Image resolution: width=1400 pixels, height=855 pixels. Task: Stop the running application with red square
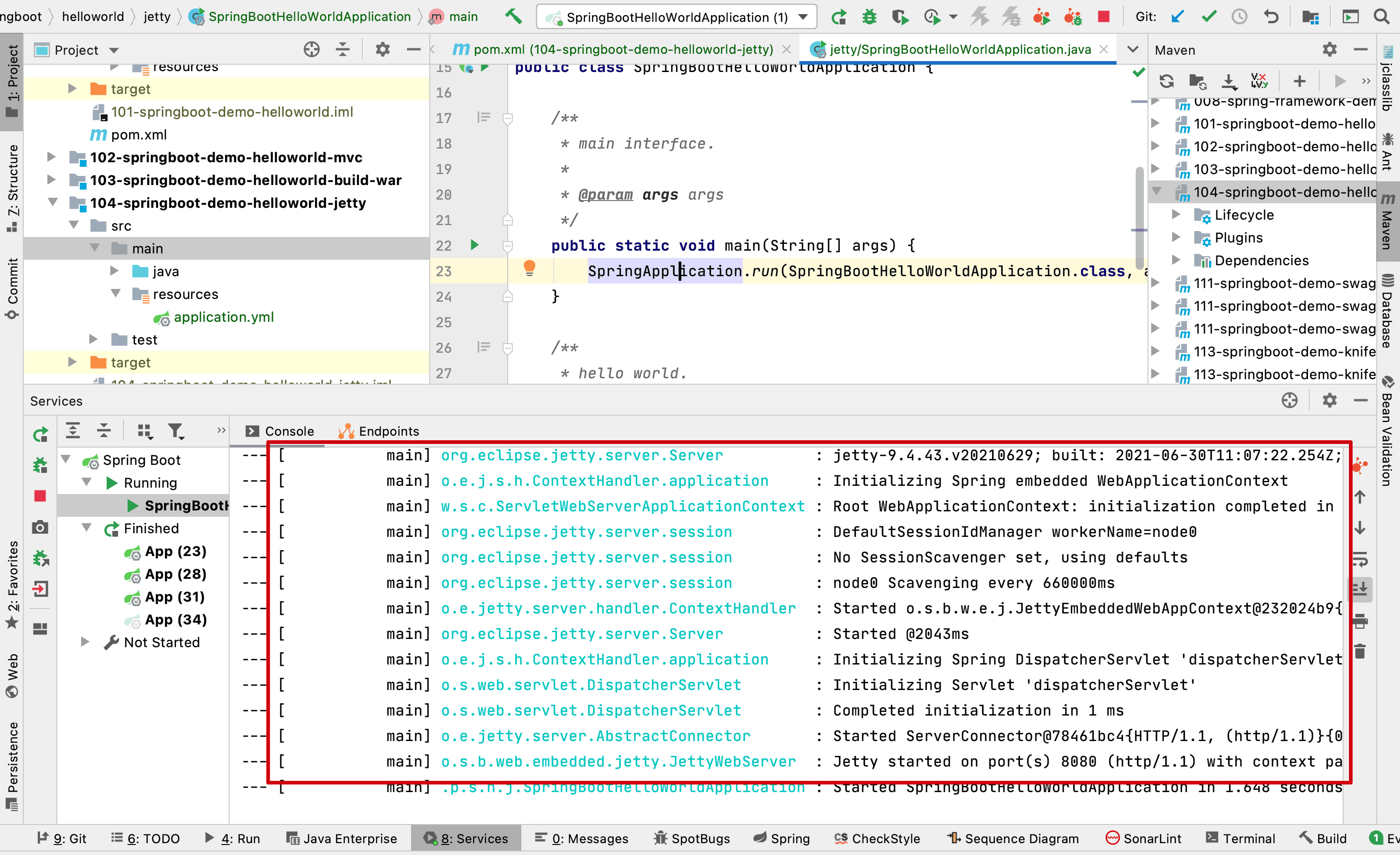click(x=1103, y=17)
